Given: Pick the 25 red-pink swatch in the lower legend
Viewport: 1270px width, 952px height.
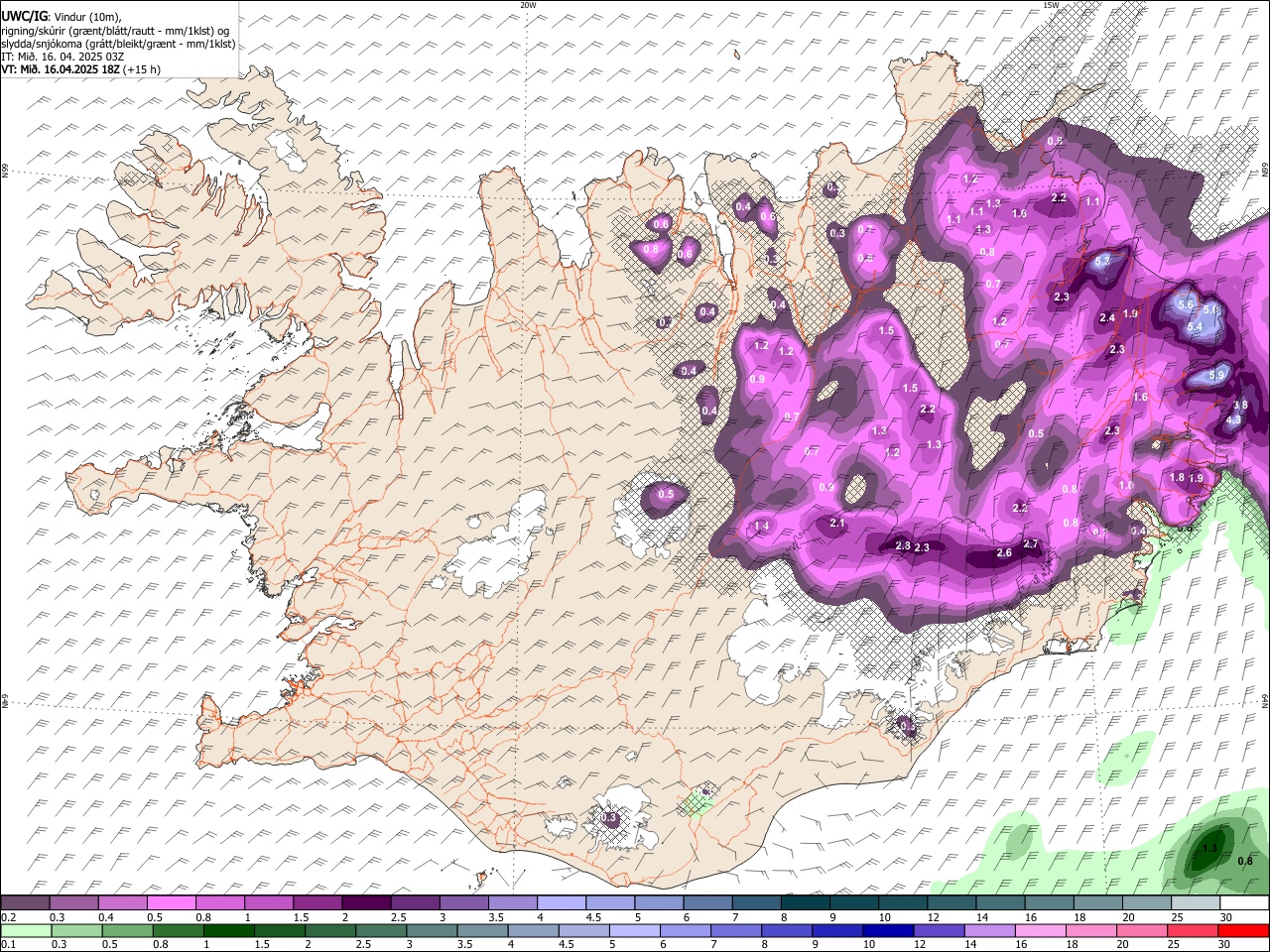Looking at the screenshot, I should pos(1194,931).
